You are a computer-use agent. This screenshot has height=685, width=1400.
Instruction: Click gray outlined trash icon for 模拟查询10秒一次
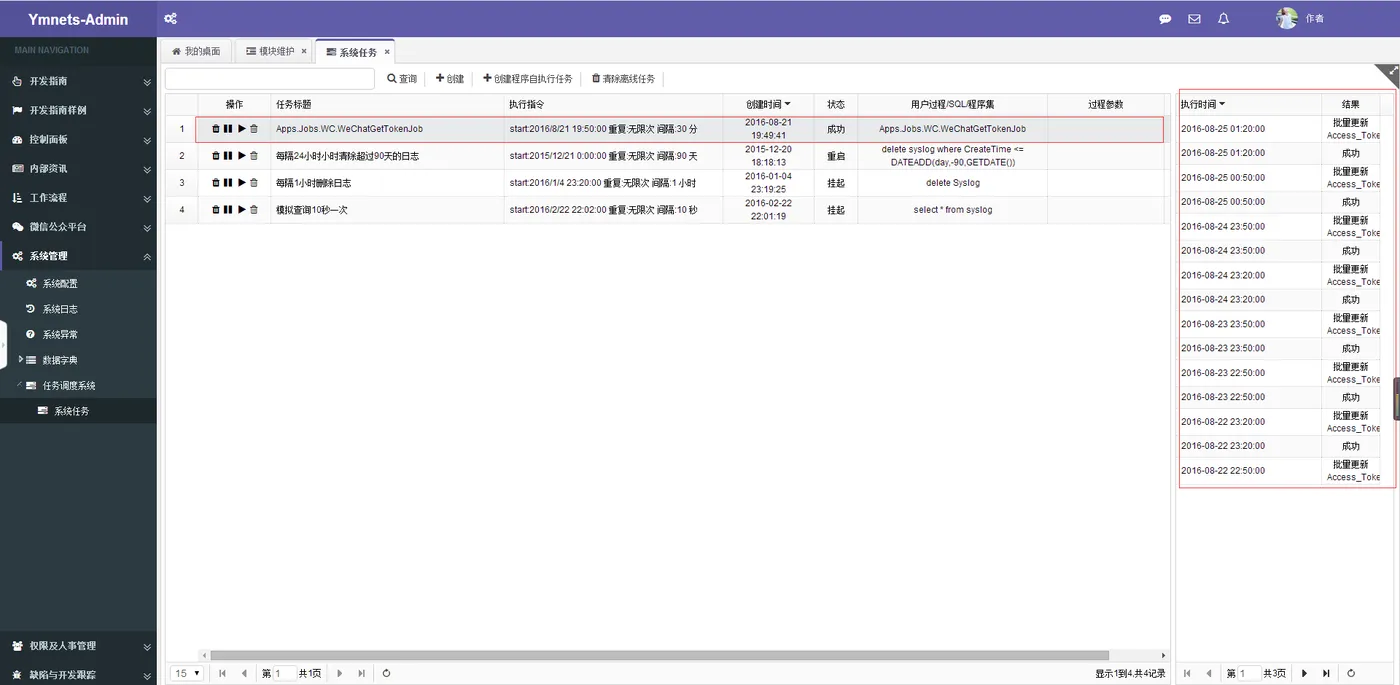click(x=254, y=209)
